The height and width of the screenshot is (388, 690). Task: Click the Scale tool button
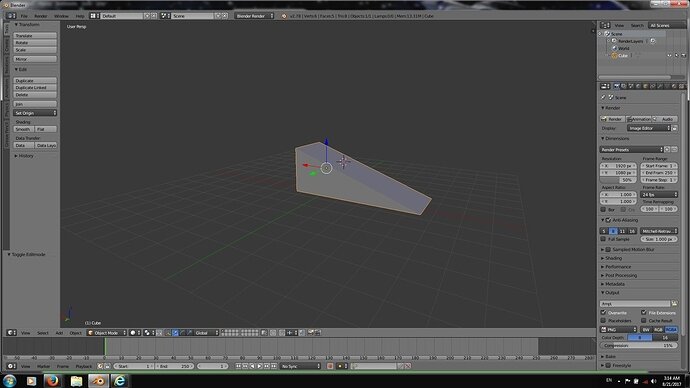tap(35, 50)
